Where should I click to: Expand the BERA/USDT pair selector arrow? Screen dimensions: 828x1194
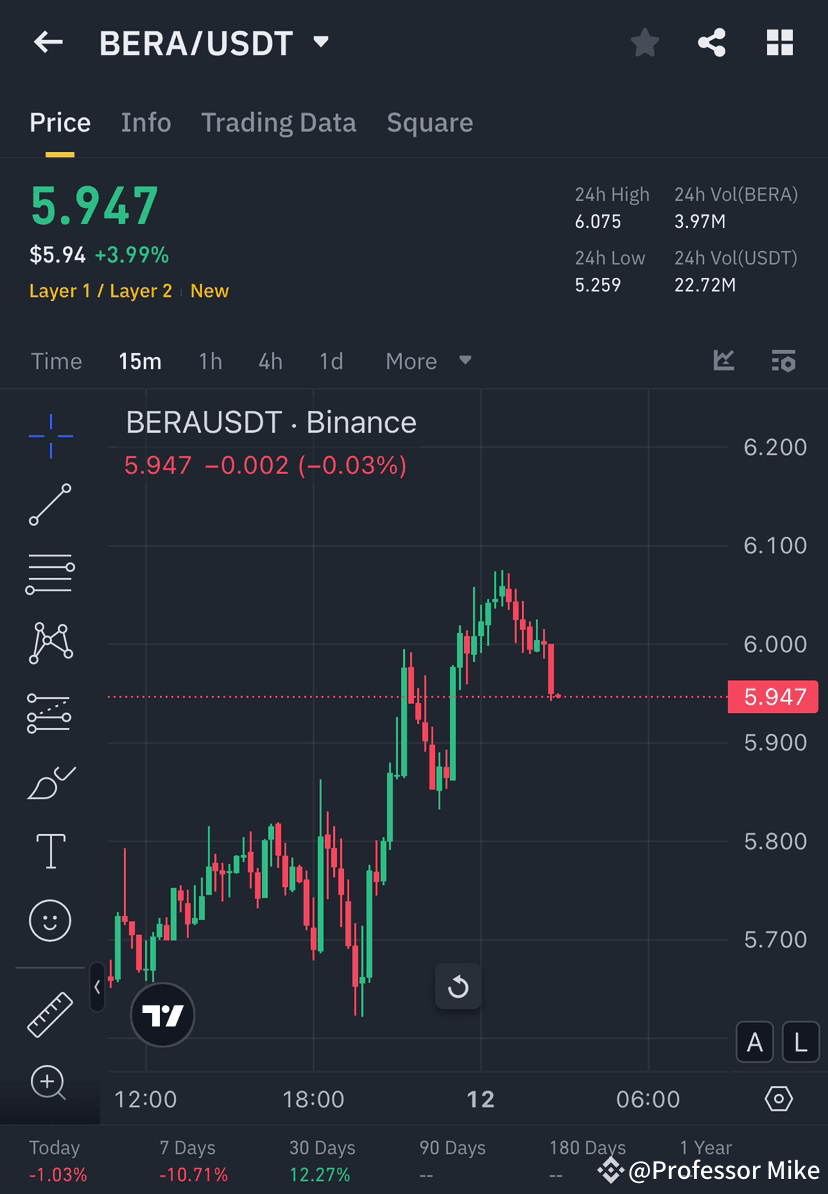[321, 42]
